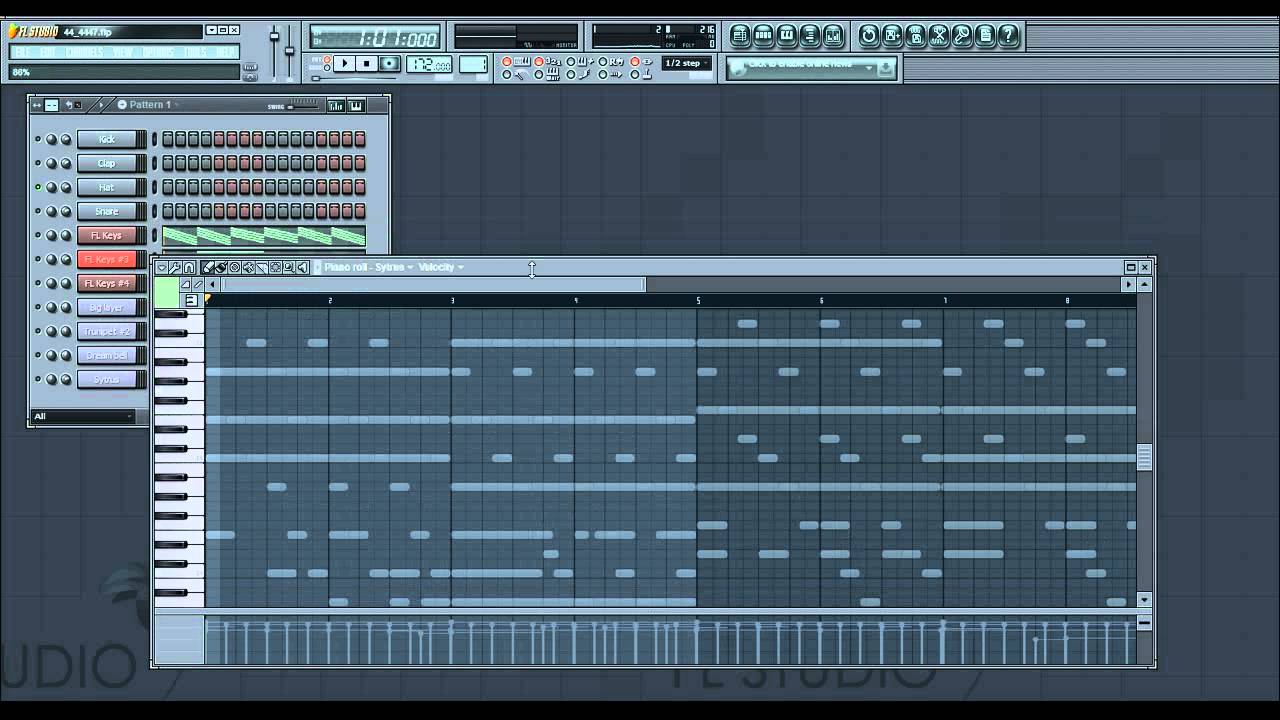Select the Slice tool in piano roll

[x=262, y=267]
